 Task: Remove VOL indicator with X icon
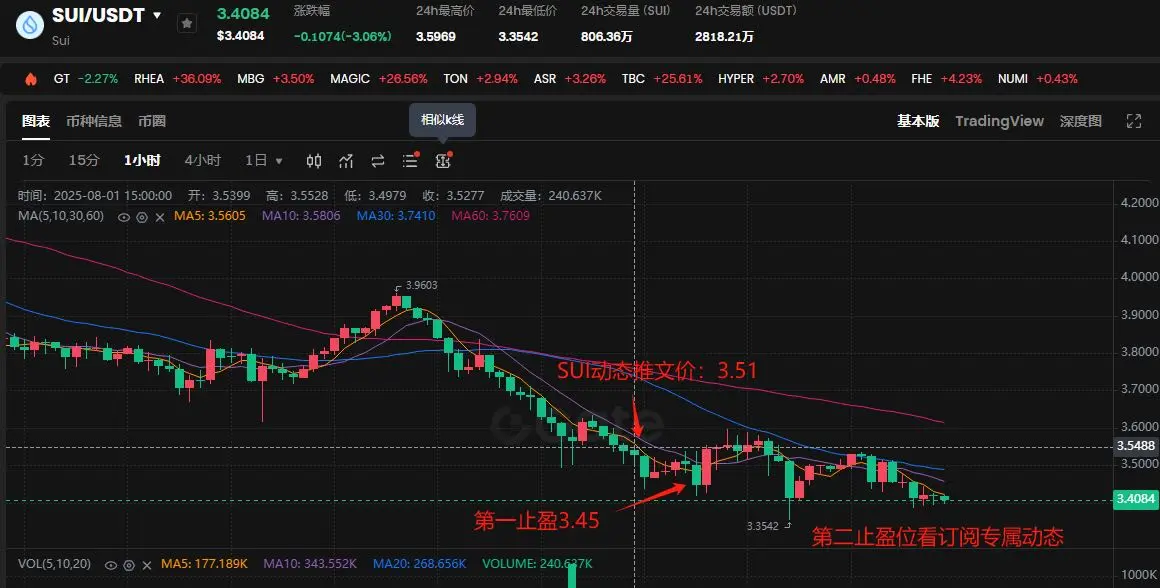146,565
